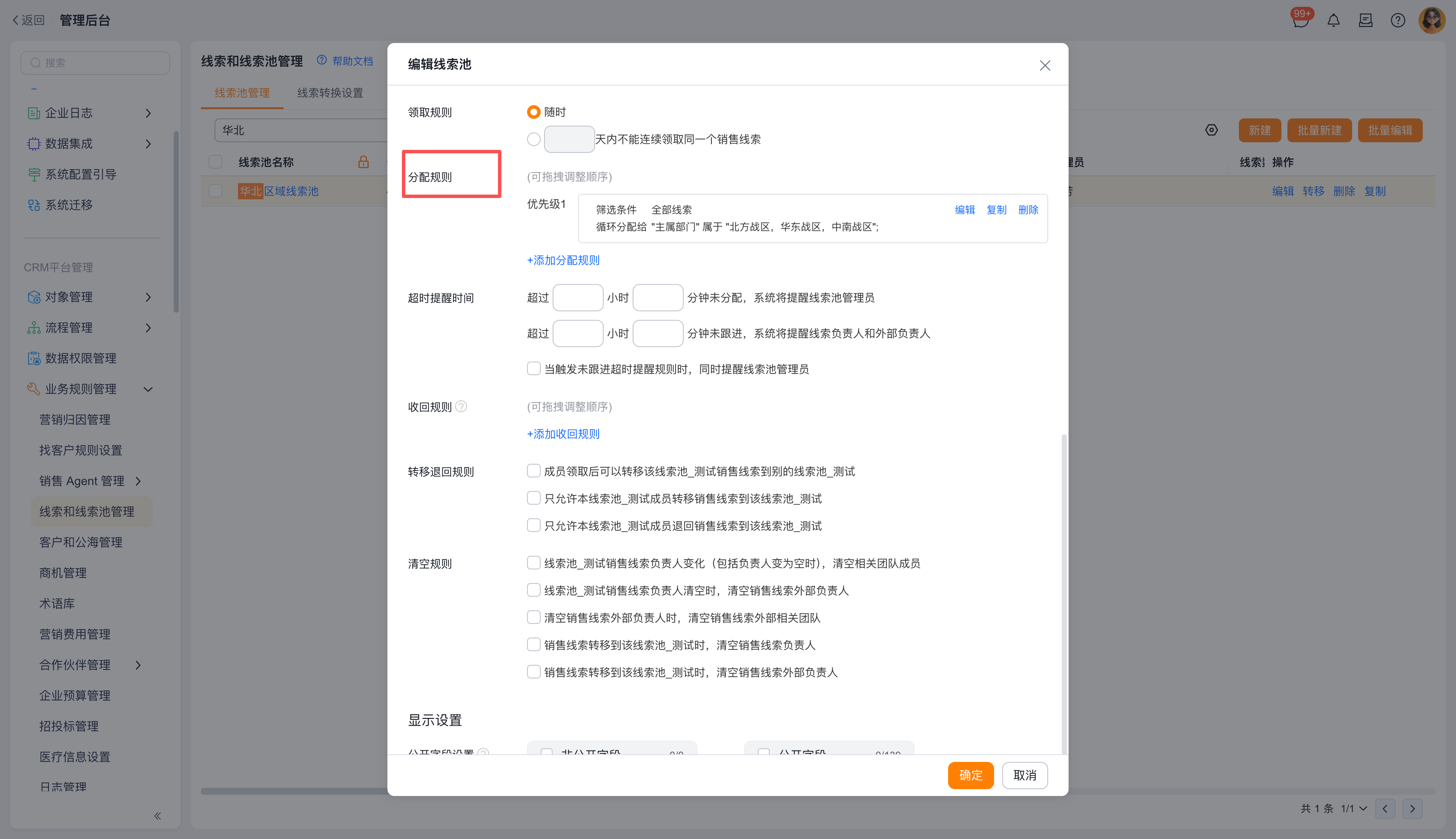Go to the next page arrow
The width and height of the screenshot is (1456, 839).
(x=1412, y=808)
